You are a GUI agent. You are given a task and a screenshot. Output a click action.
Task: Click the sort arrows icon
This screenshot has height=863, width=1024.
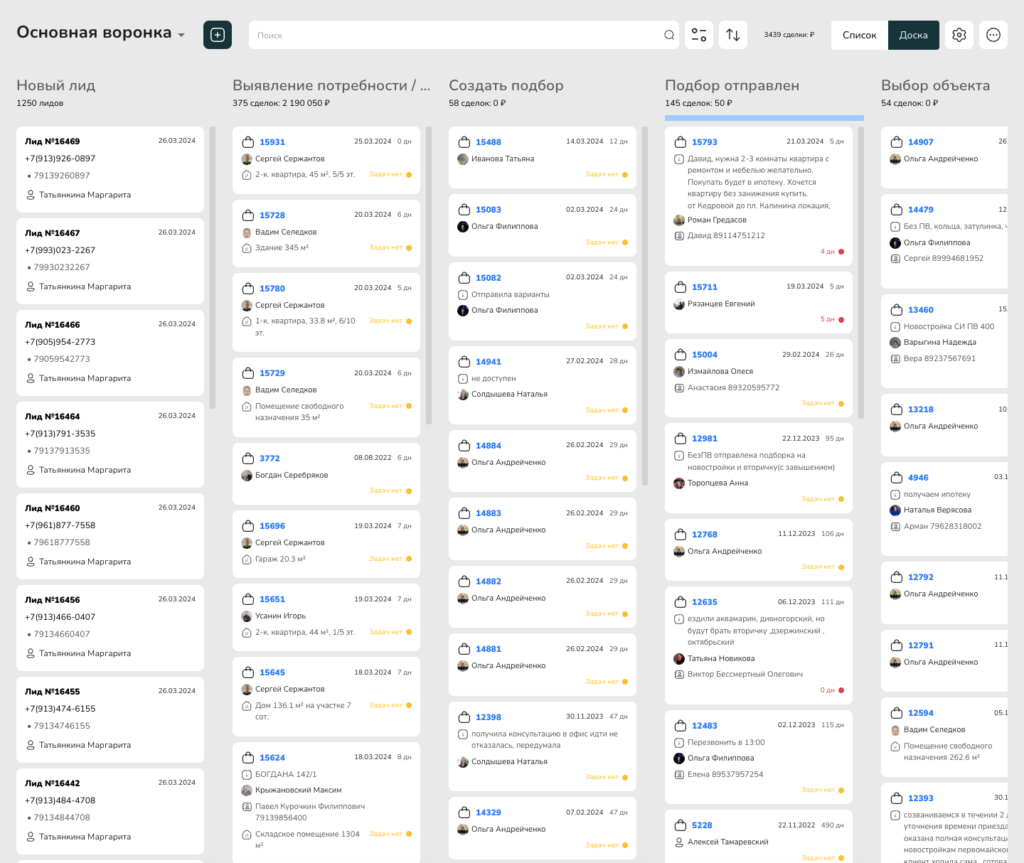coord(733,35)
